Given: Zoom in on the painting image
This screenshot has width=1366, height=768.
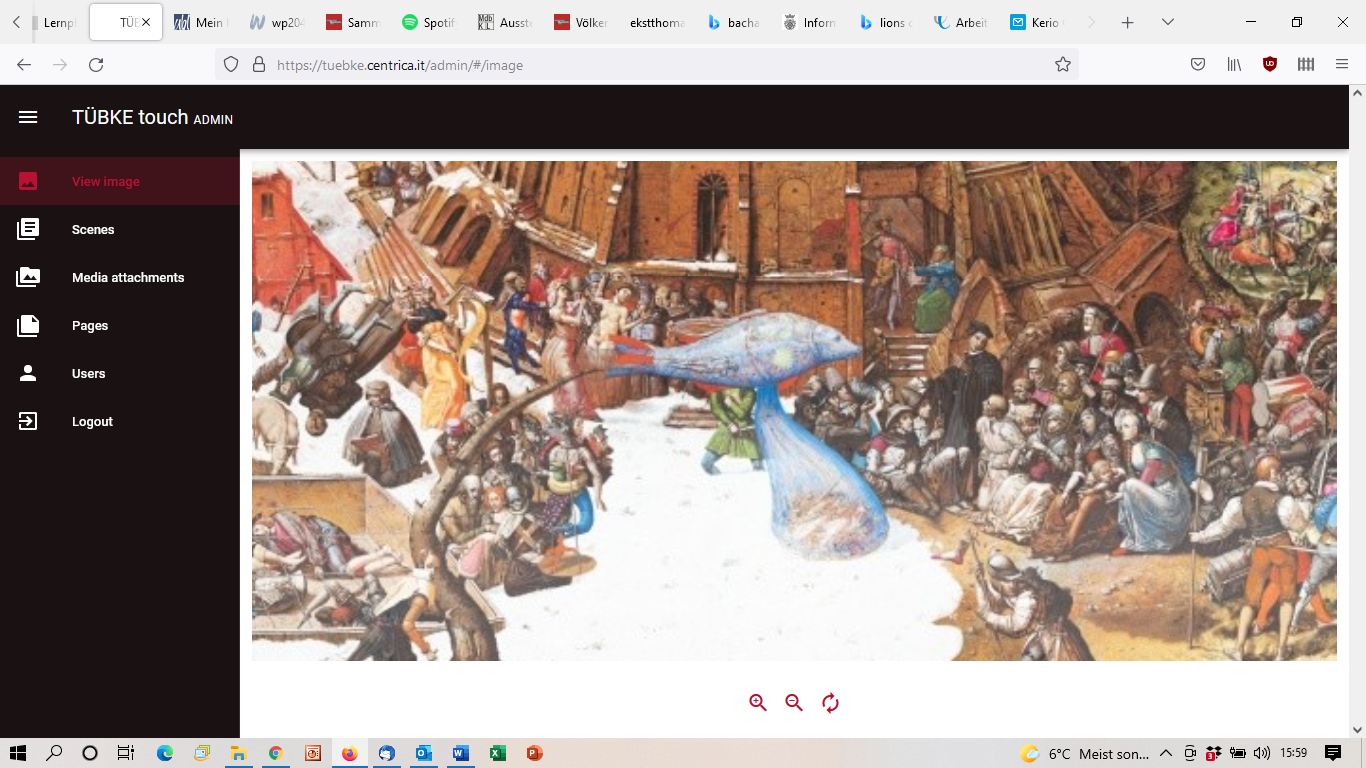Looking at the screenshot, I should (758, 703).
